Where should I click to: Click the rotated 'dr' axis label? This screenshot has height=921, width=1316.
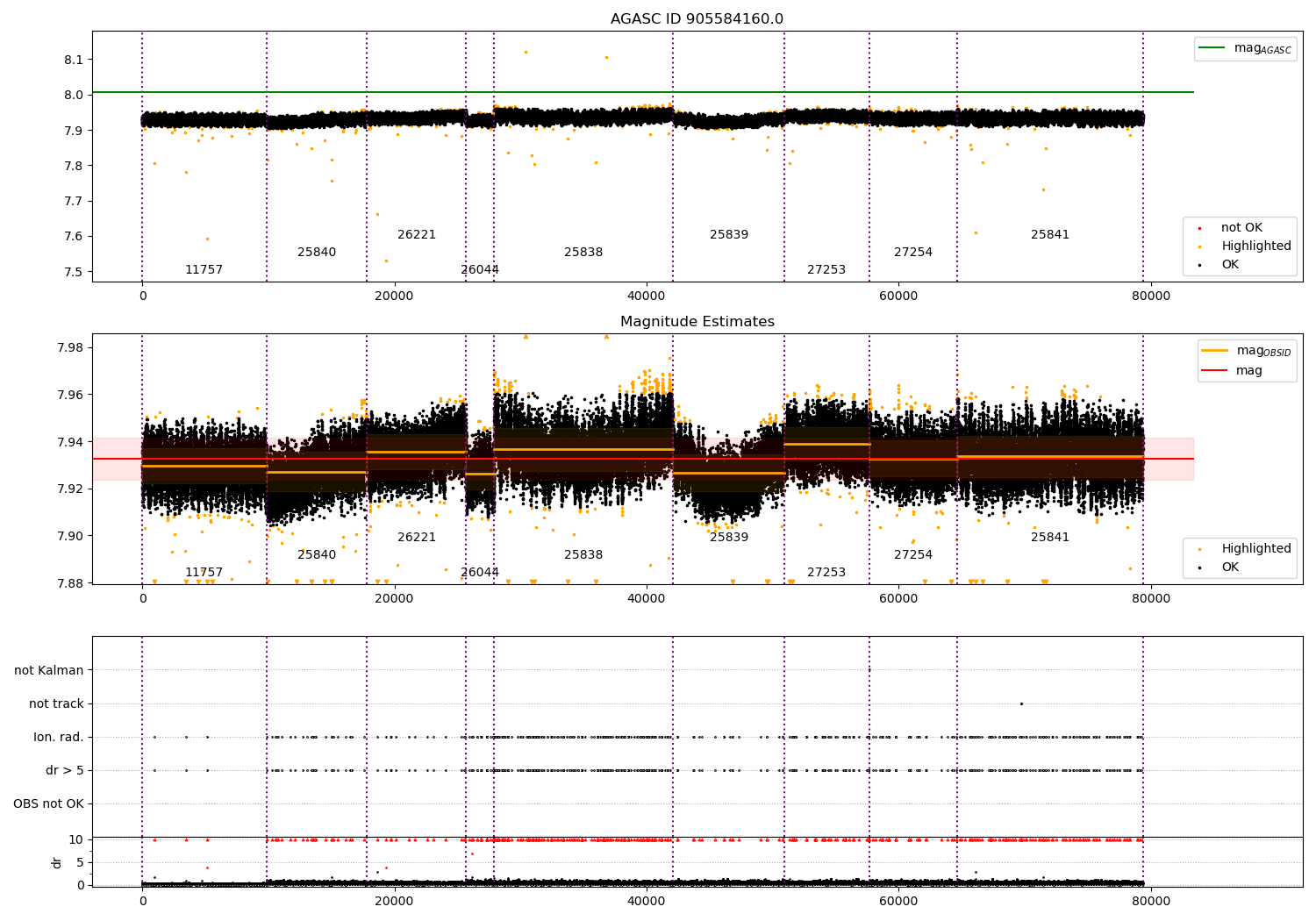coord(57,862)
